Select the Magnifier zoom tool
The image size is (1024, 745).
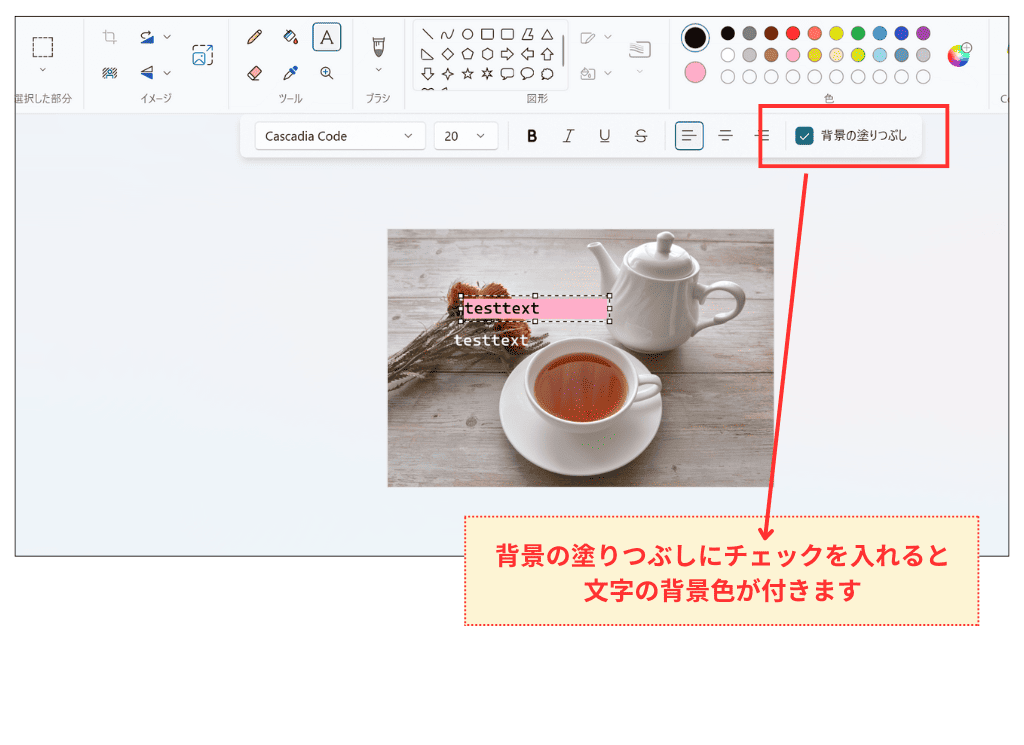click(x=327, y=72)
